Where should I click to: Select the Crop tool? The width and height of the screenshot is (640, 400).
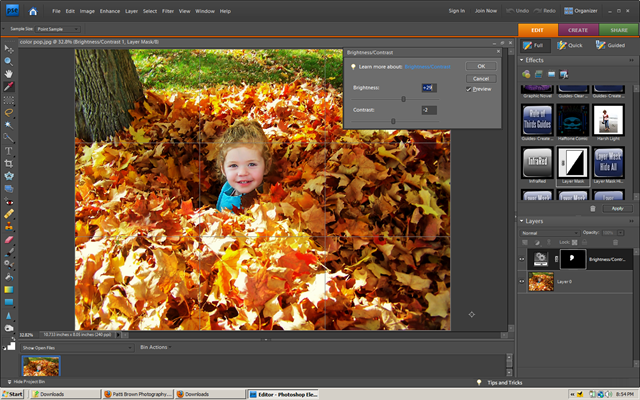coord(9,164)
